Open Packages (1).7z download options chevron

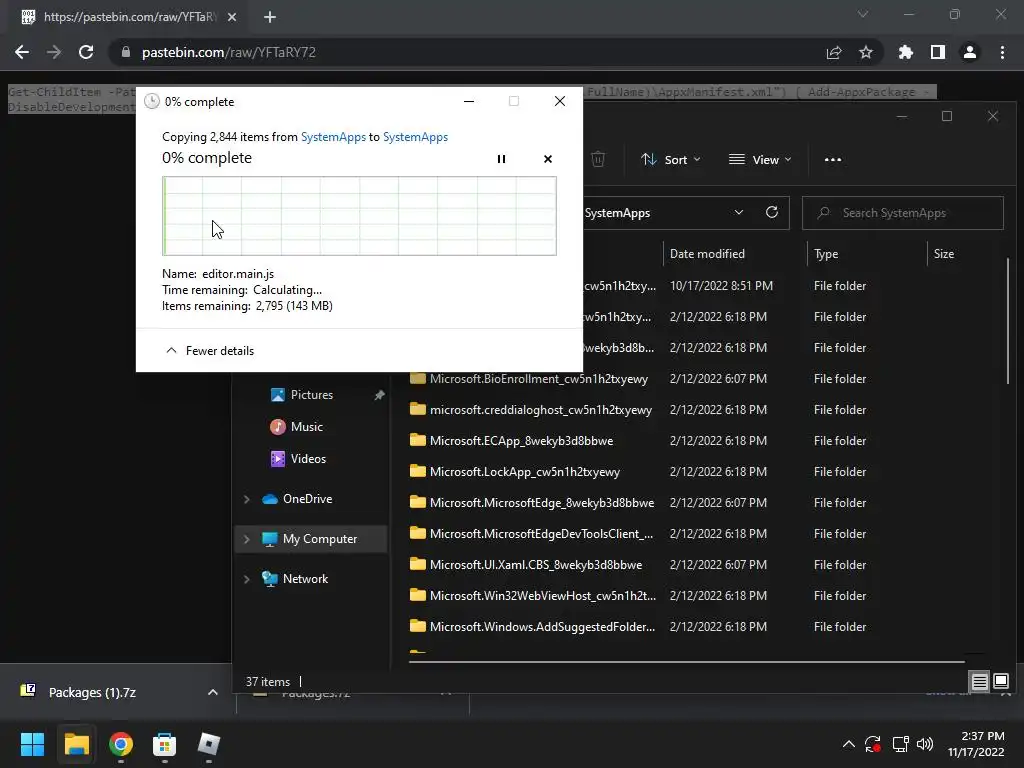coord(212,692)
